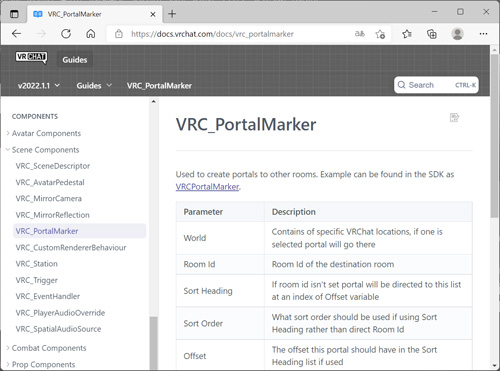The width and height of the screenshot is (500, 371).
Task: Open the Guides breadcrumb dropdown
Action: pos(94,86)
